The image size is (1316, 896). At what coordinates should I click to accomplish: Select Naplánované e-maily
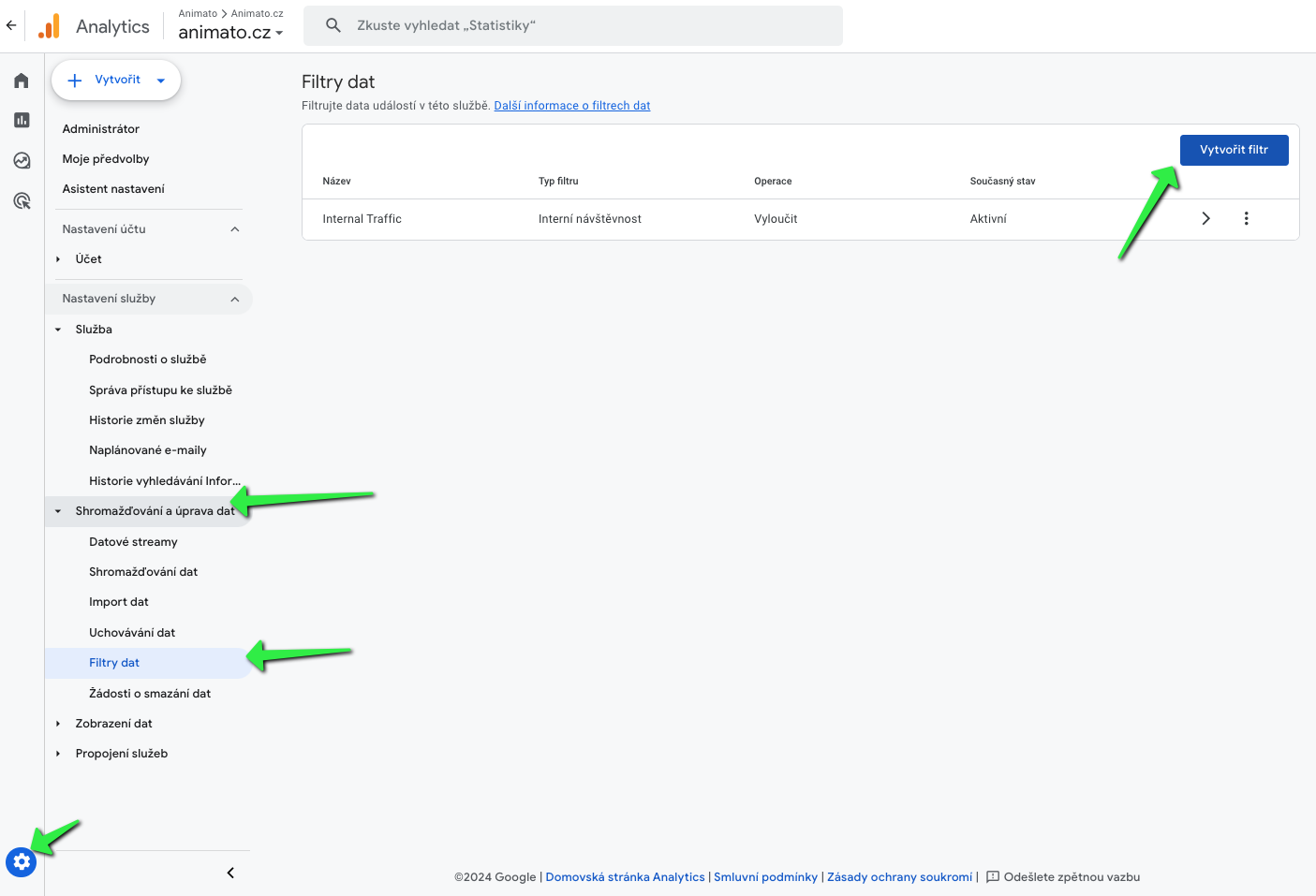[x=148, y=450]
